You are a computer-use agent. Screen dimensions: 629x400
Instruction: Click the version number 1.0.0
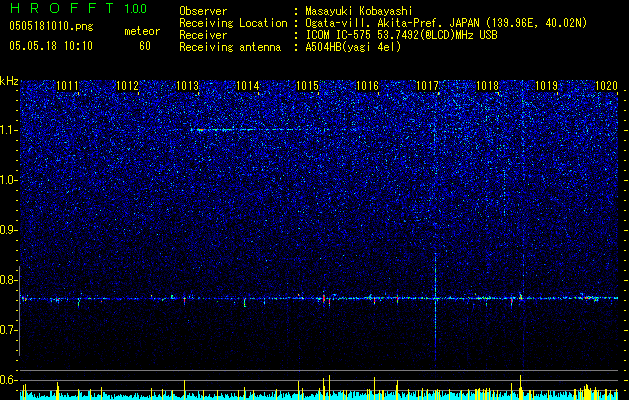pyautogui.click(x=136, y=8)
